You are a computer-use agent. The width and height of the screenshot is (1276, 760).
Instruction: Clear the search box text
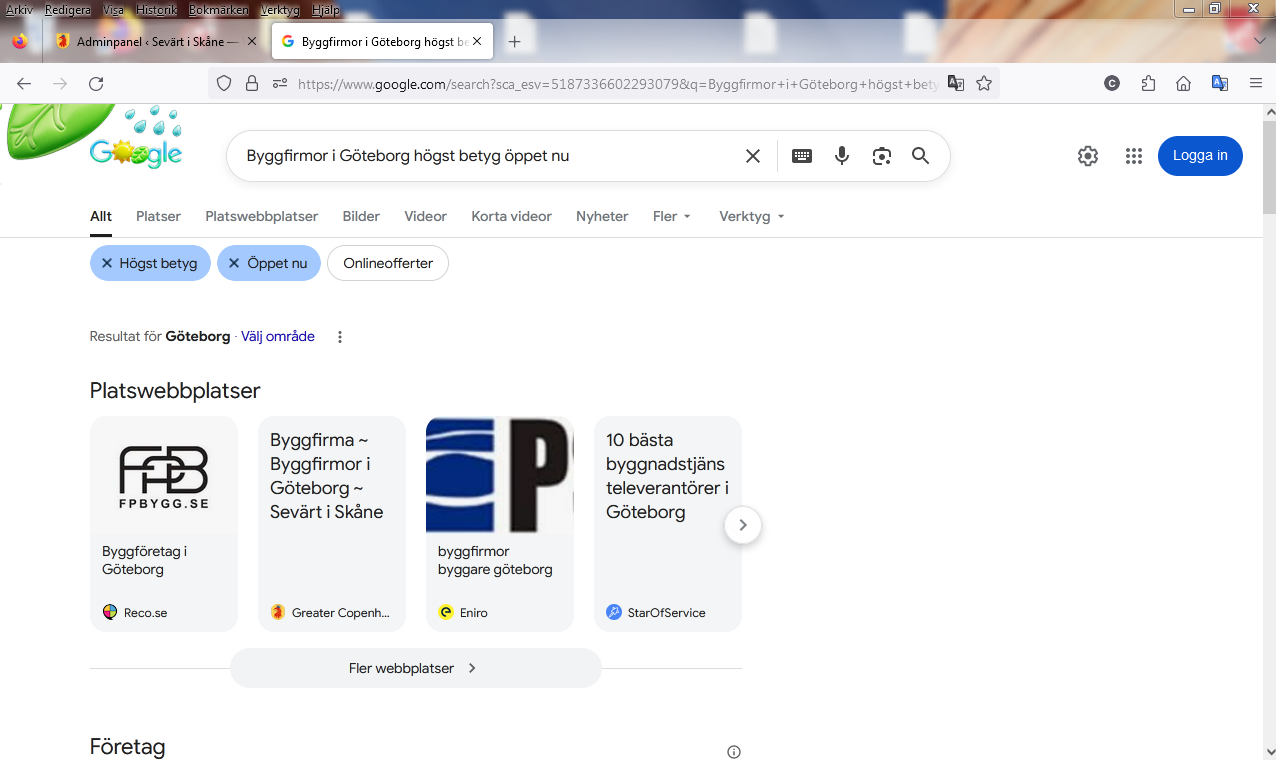[x=753, y=156]
